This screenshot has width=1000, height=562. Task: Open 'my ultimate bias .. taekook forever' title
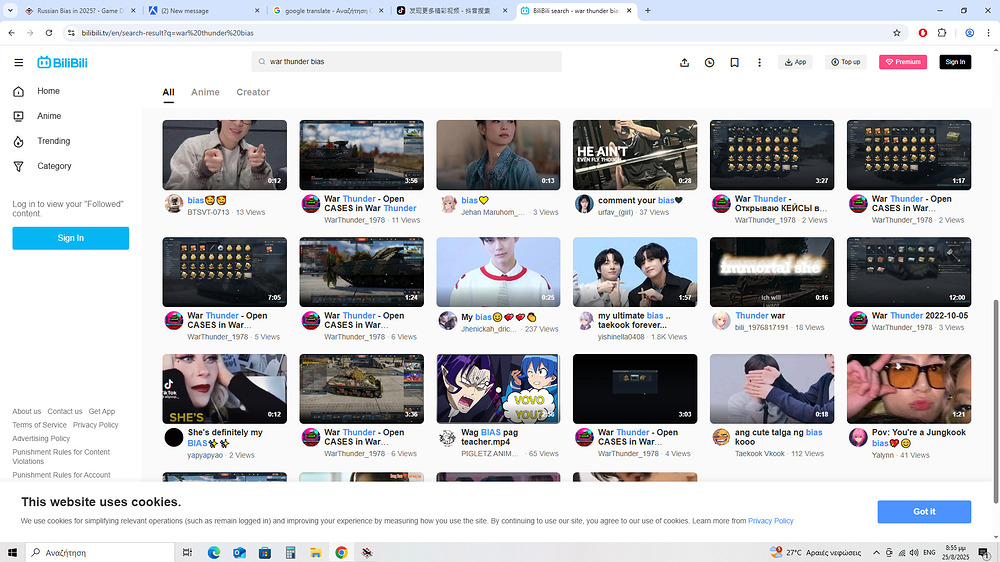(x=634, y=320)
